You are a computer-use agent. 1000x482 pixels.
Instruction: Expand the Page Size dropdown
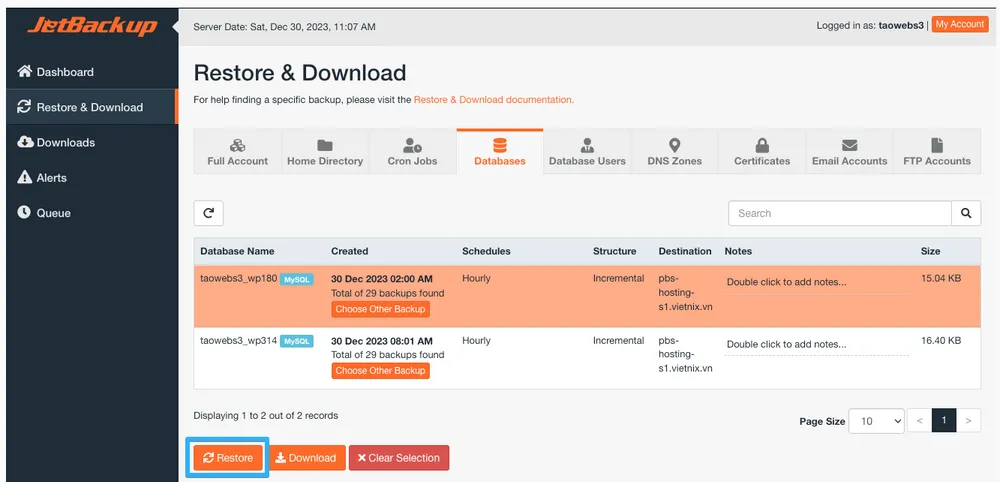(x=876, y=421)
